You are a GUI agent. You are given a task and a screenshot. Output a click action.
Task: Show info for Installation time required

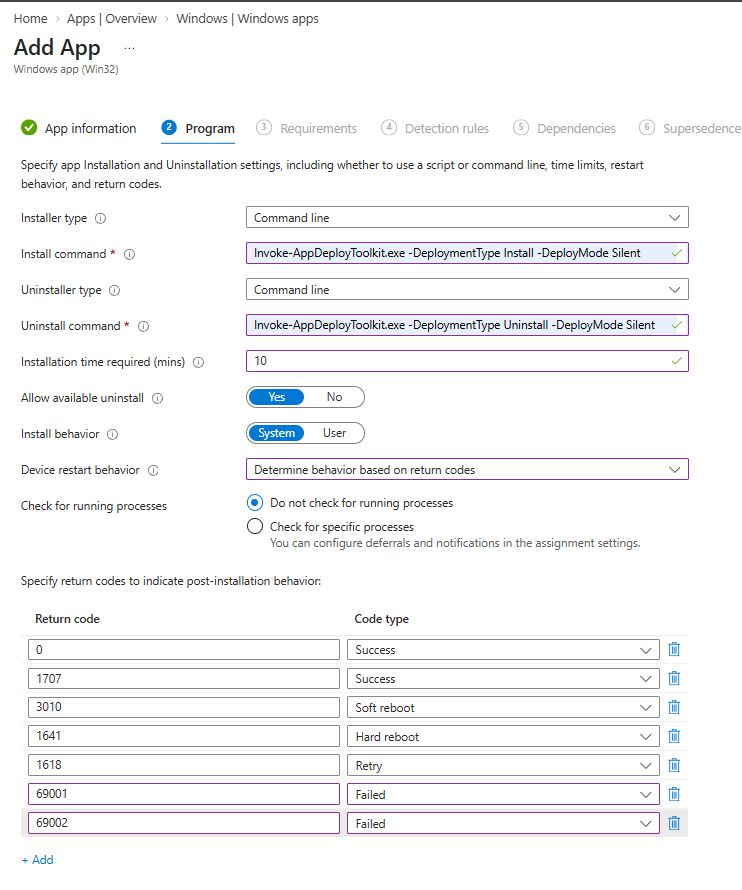point(199,362)
